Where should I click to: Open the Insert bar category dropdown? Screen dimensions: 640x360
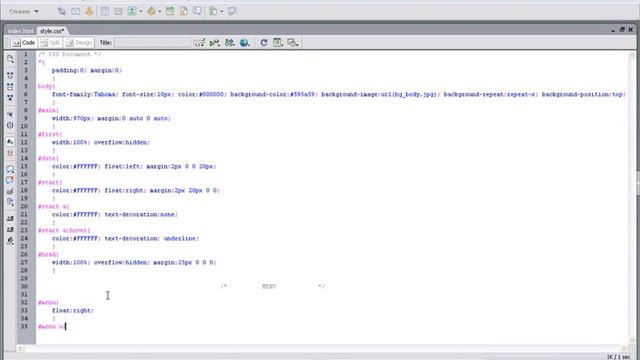click(x=24, y=11)
